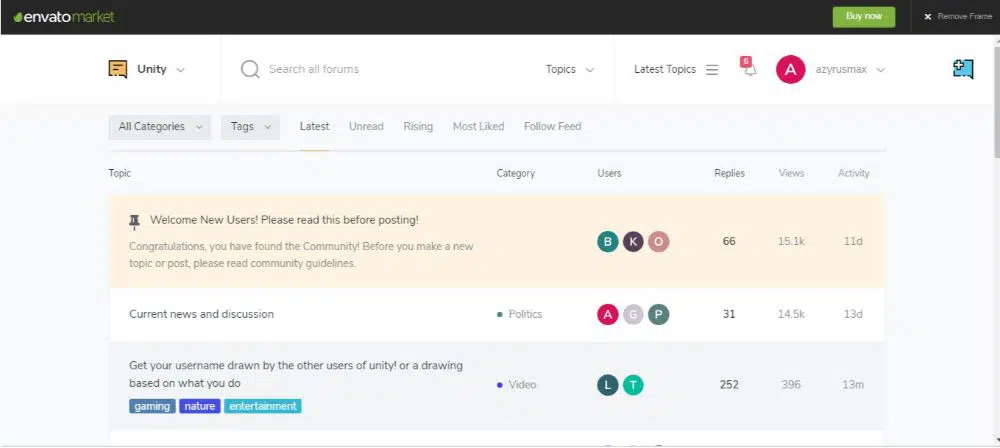Click the gaming tag label
Viewport: 1000px width, 448px height.
(152, 406)
